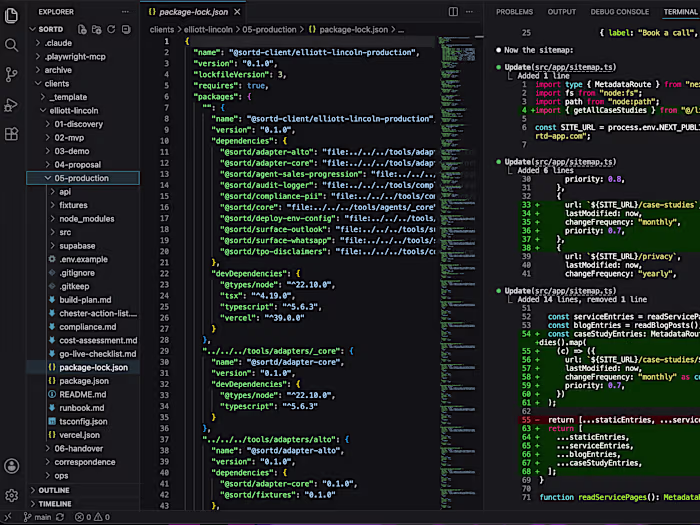Screen dimensions: 700x525
Task: Click line number 22 in the gutter
Action: coord(164,274)
